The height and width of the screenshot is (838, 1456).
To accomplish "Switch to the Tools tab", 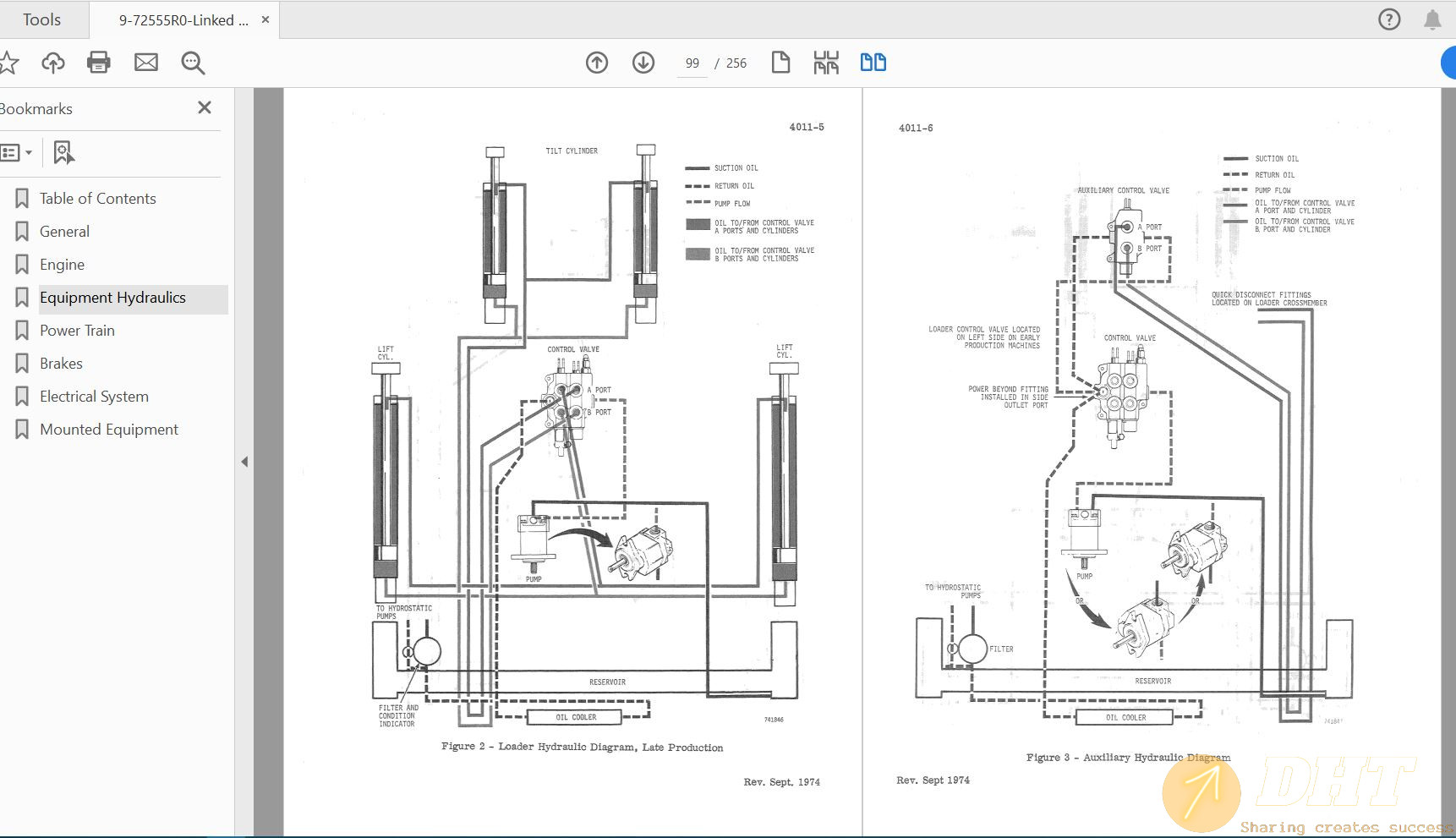I will pyautogui.click(x=42, y=19).
